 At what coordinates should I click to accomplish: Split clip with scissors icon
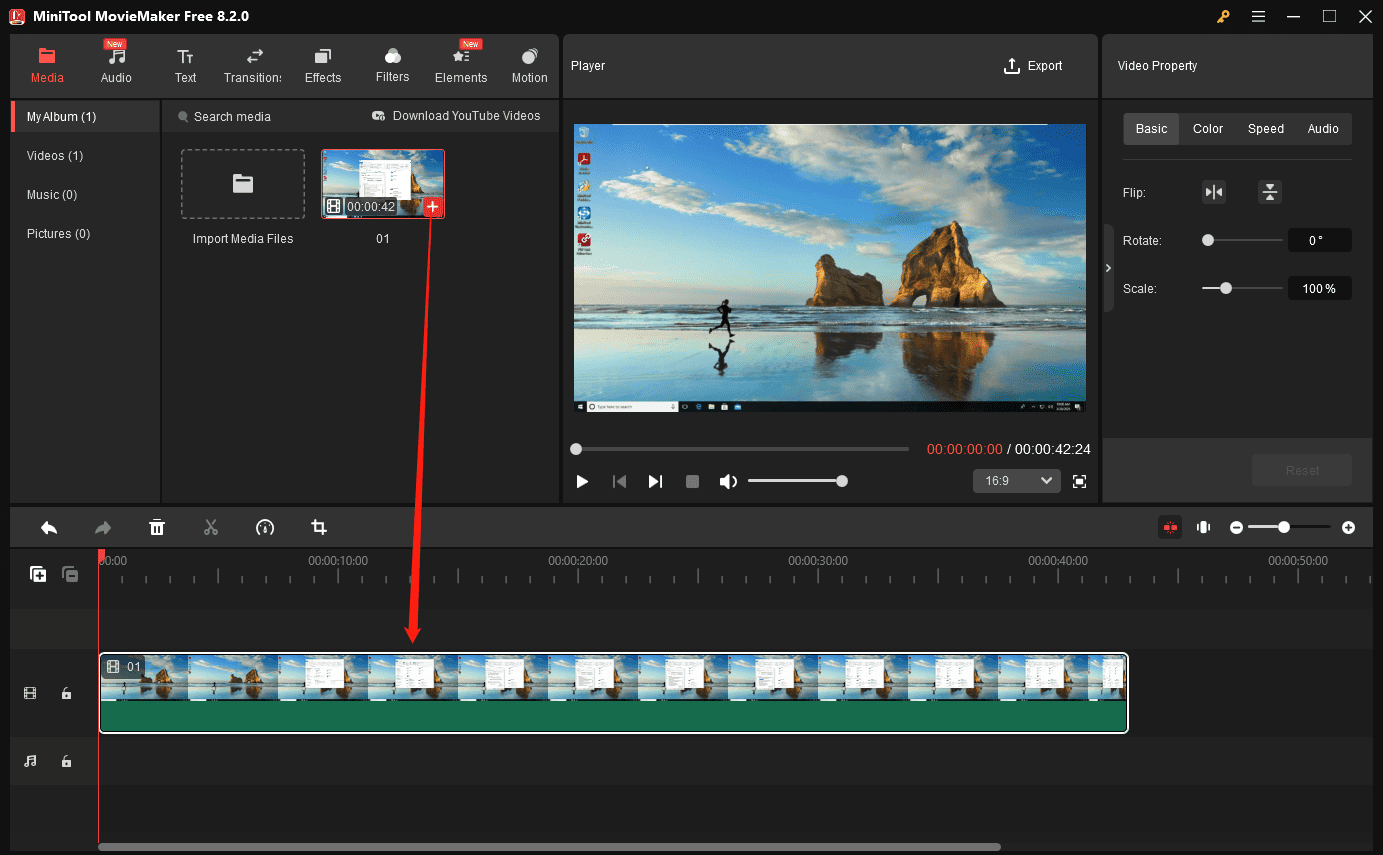click(211, 527)
